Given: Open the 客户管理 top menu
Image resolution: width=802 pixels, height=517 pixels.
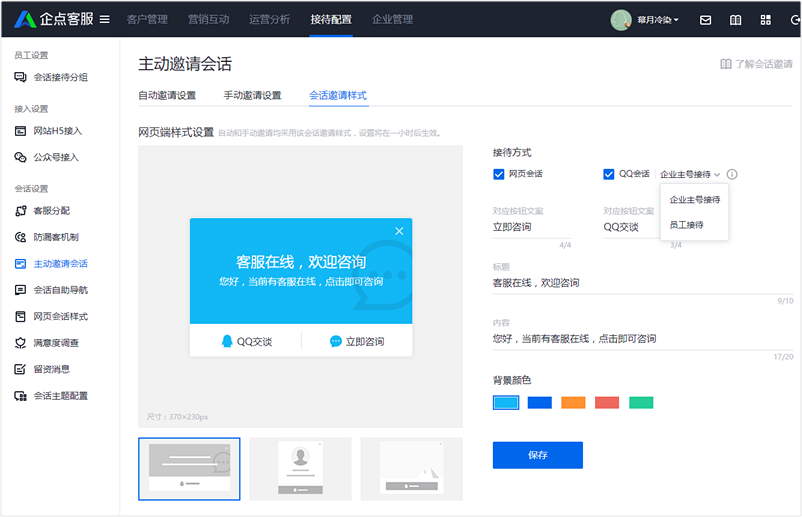Looking at the screenshot, I should click(147, 19).
